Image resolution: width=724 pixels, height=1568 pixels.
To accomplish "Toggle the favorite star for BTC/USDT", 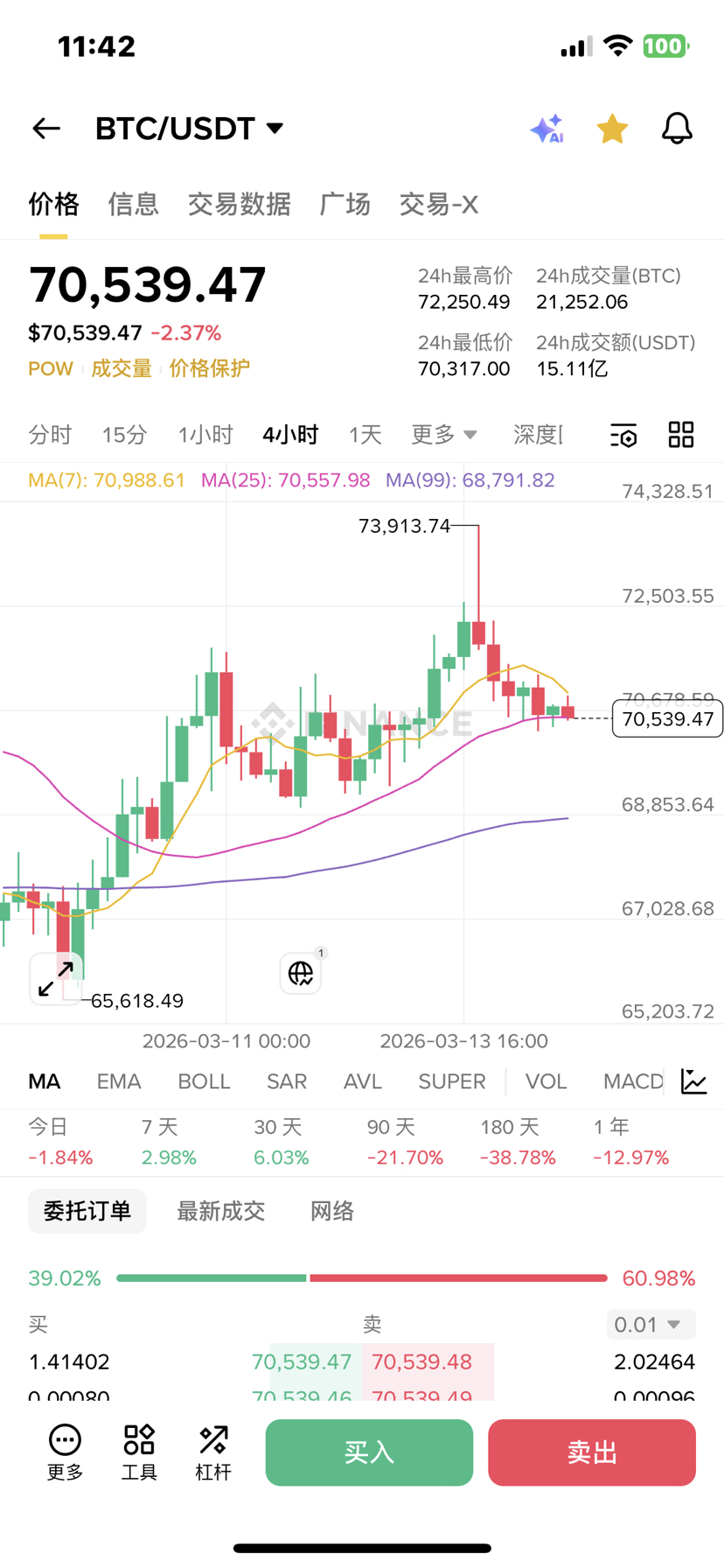I will point(612,129).
